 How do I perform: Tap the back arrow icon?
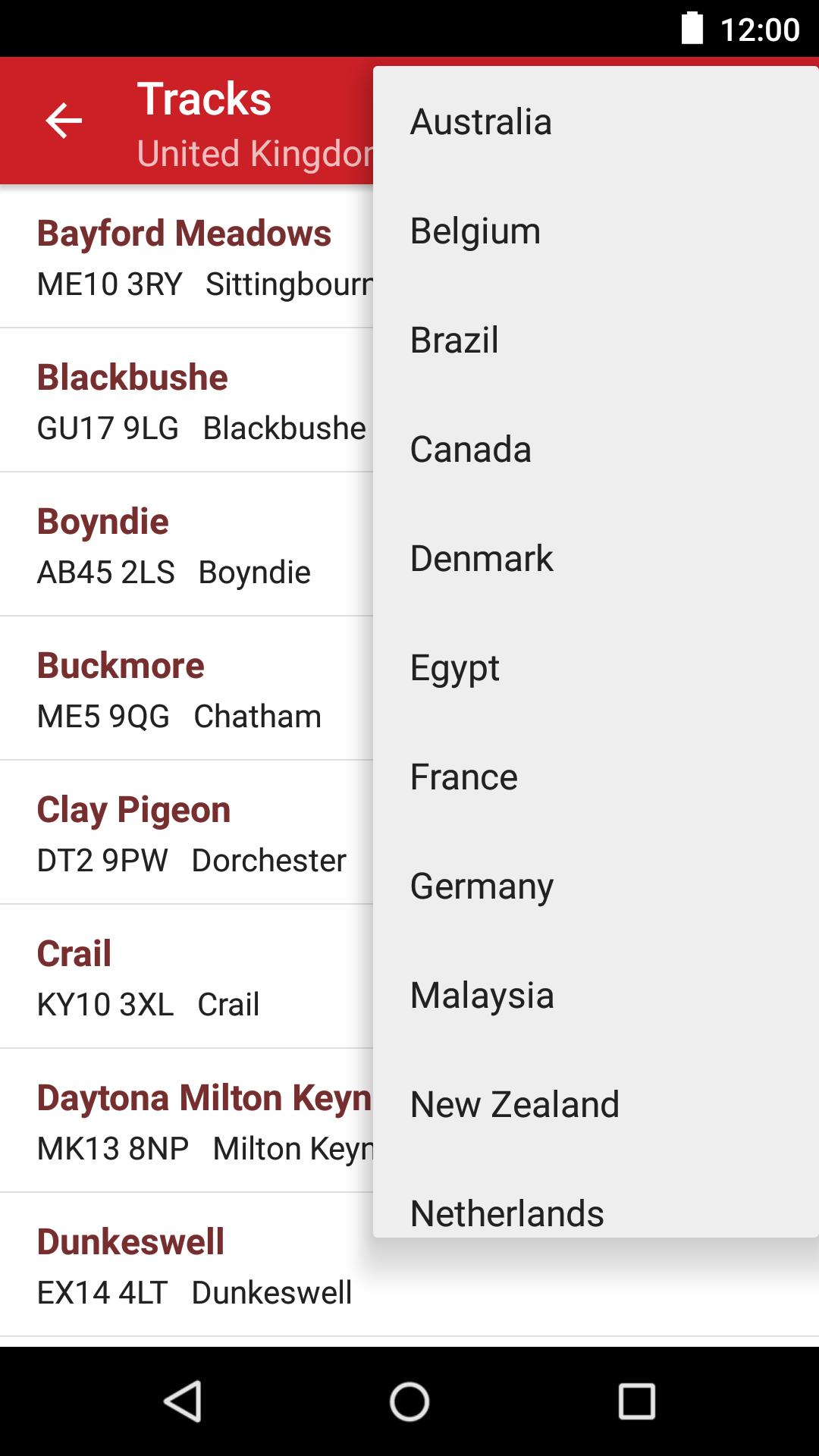pyautogui.click(x=64, y=121)
